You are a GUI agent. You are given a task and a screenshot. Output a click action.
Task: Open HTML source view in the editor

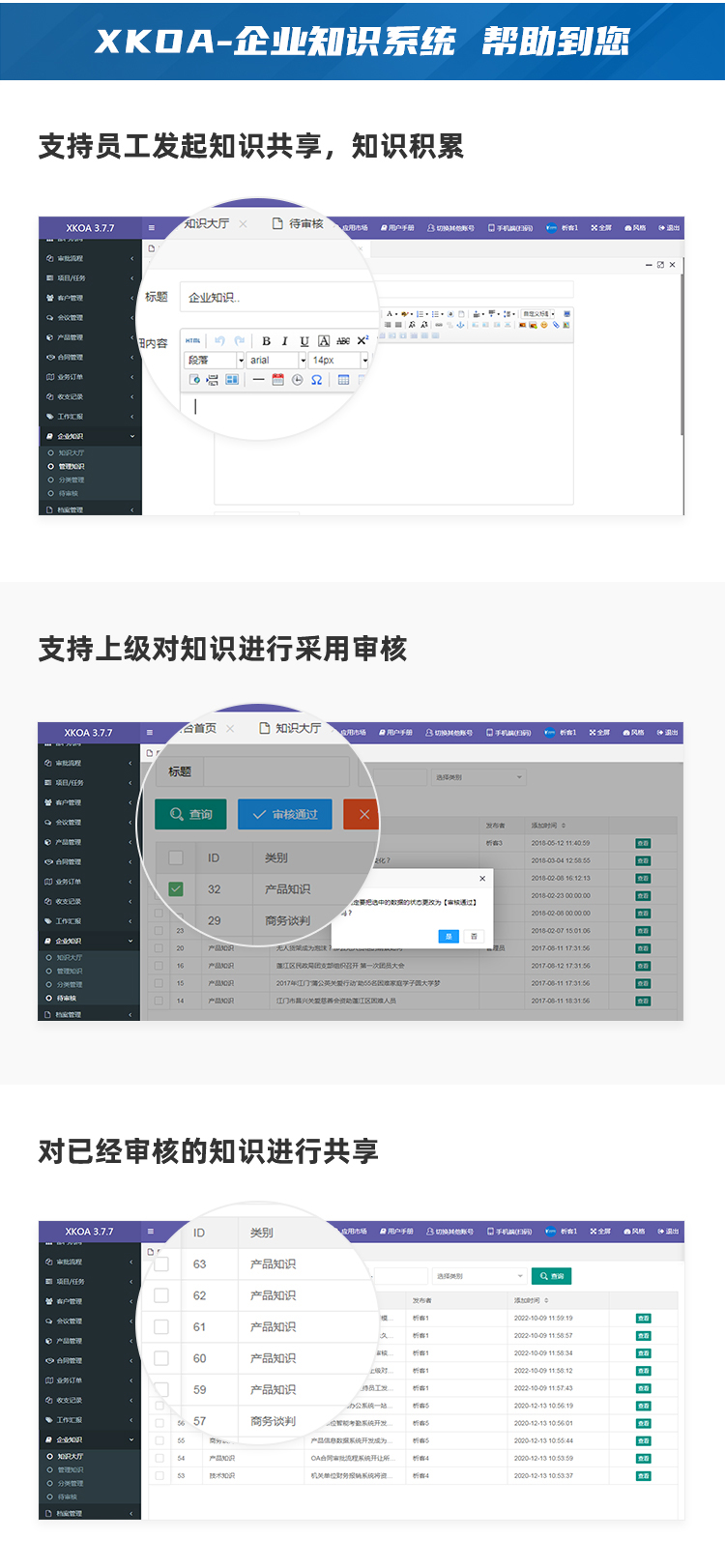(x=193, y=341)
